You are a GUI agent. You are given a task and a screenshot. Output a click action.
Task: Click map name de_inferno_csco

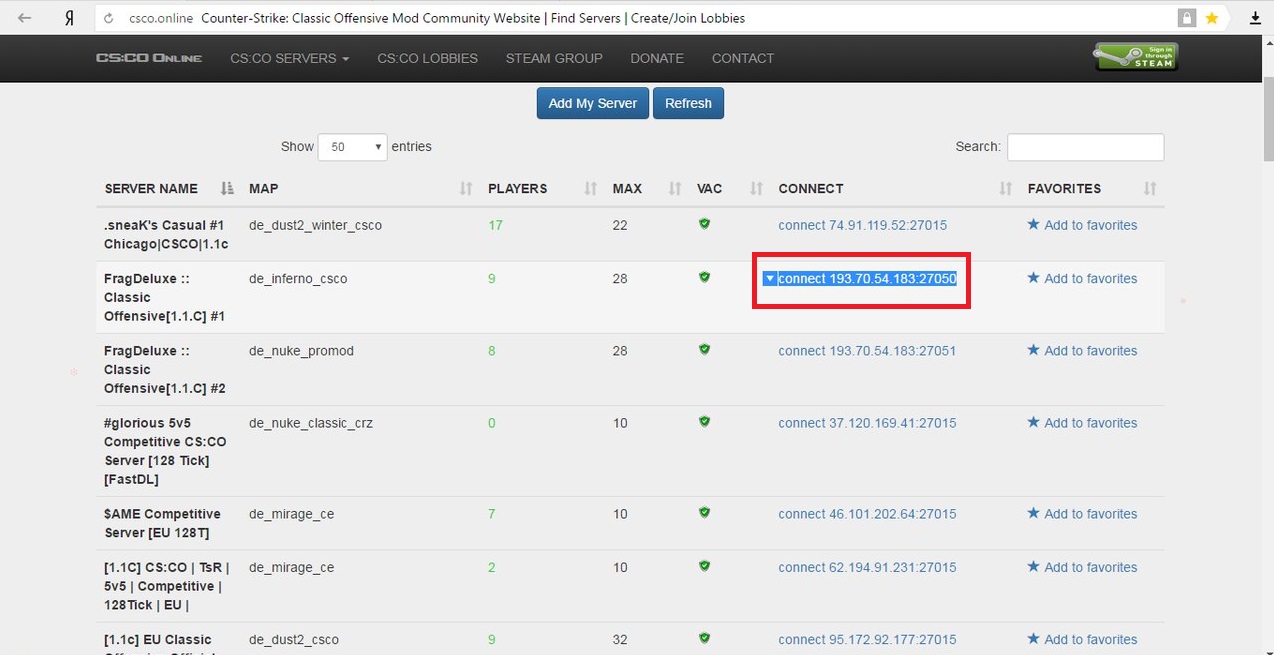[298, 278]
